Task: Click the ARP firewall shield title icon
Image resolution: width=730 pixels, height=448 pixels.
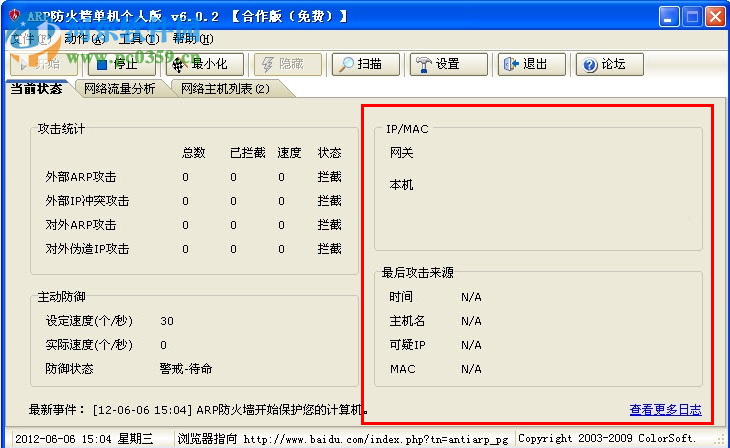Action: (x=15, y=16)
